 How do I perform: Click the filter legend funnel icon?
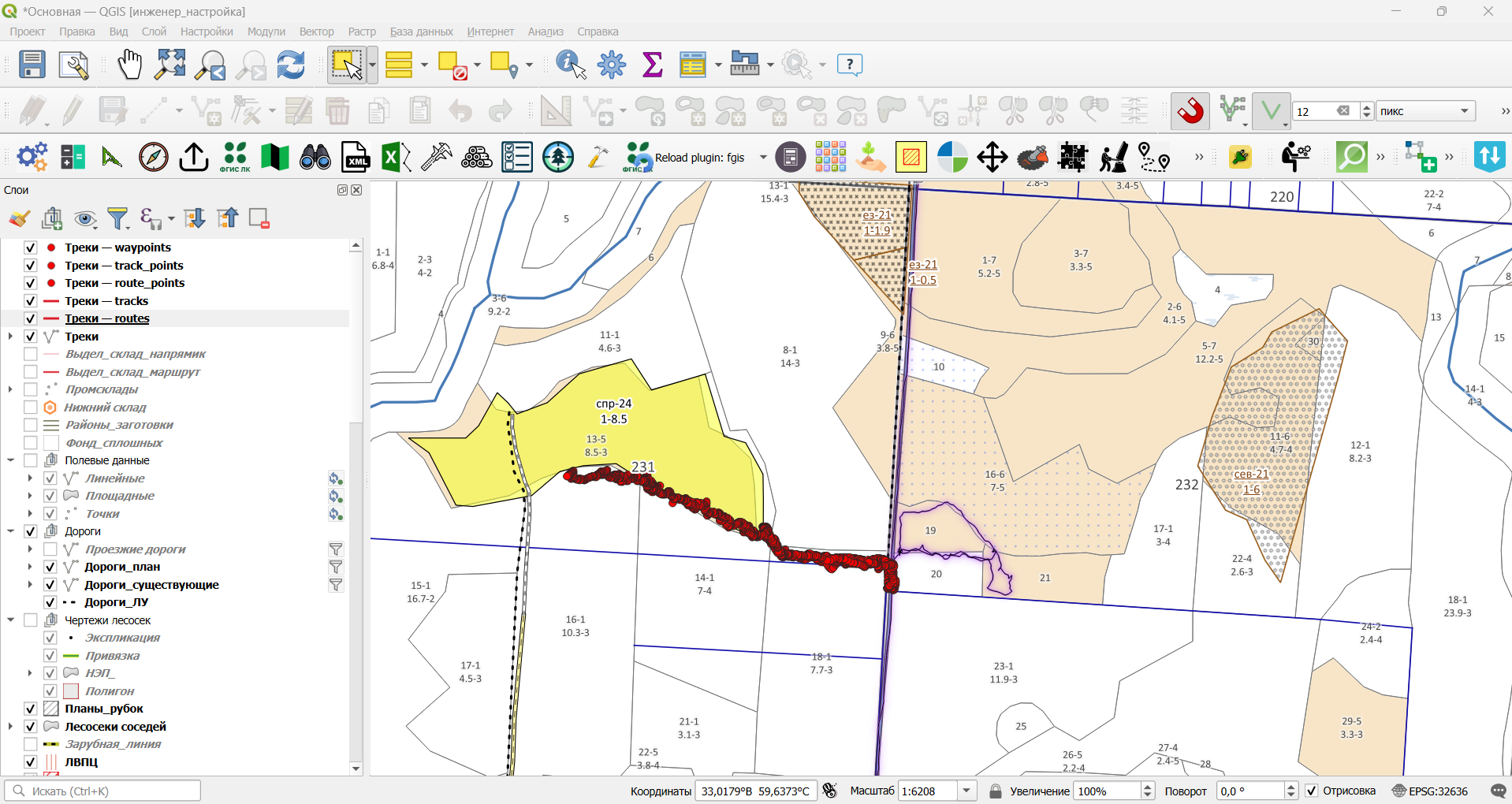(x=118, y=218)
